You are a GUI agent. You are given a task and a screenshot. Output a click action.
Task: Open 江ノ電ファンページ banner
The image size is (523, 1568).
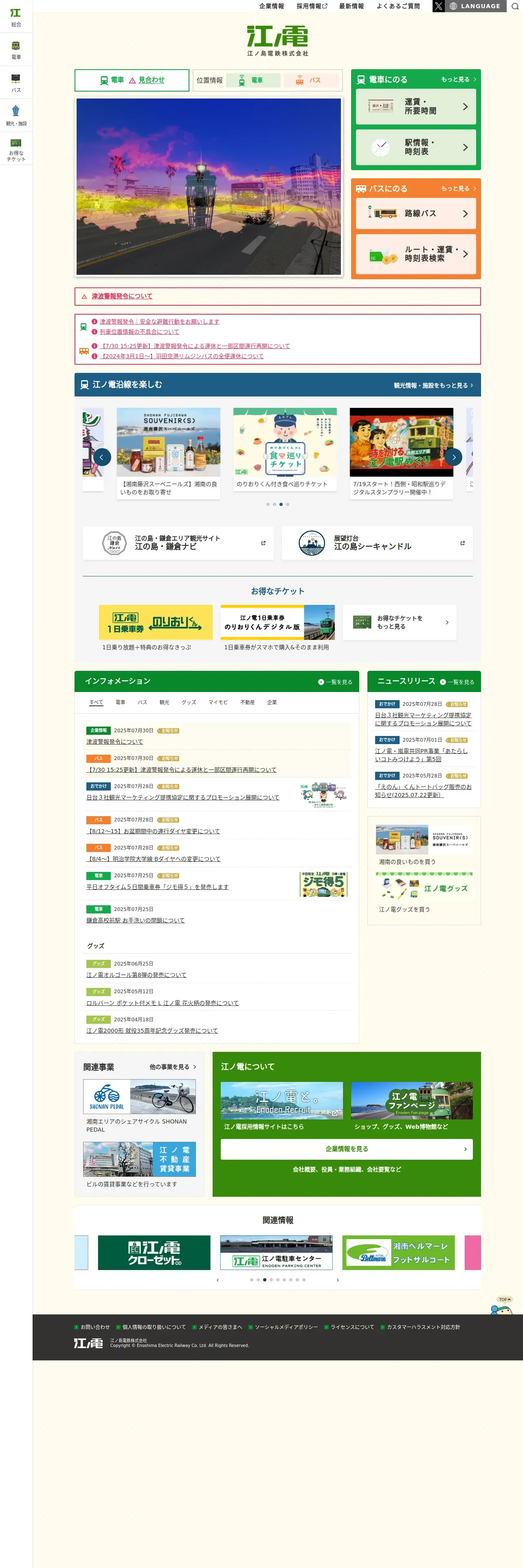click(411, 1101)
